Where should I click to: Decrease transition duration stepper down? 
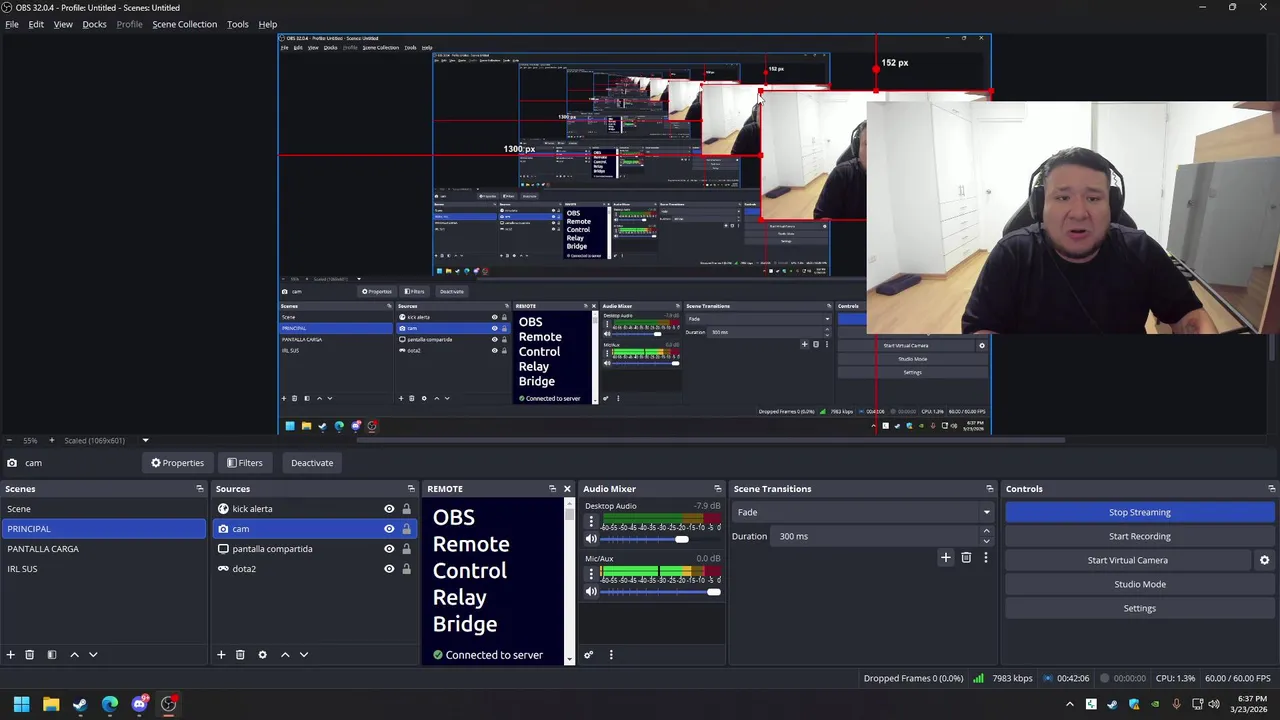click(x=986, y=541)
